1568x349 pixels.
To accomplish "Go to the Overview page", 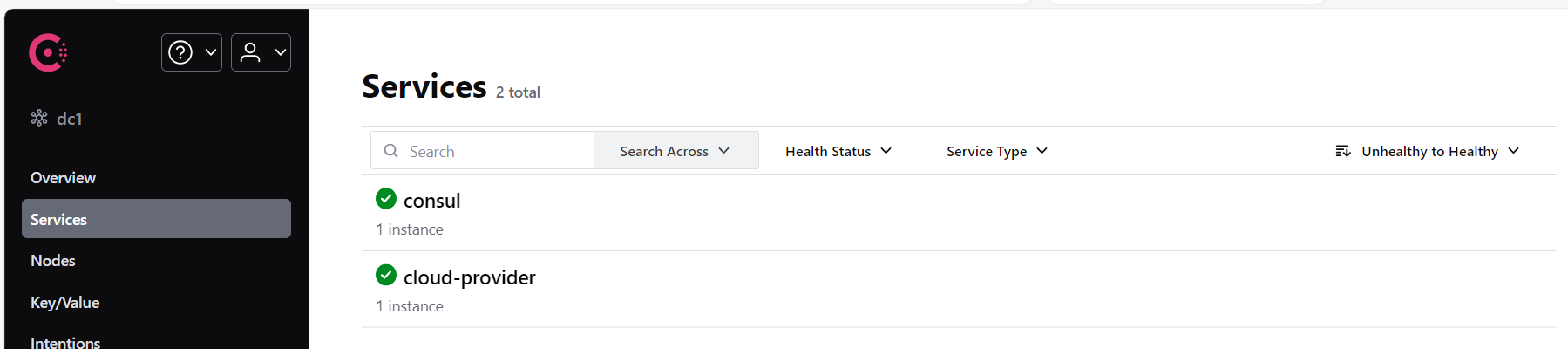I will tap(63, 178).
